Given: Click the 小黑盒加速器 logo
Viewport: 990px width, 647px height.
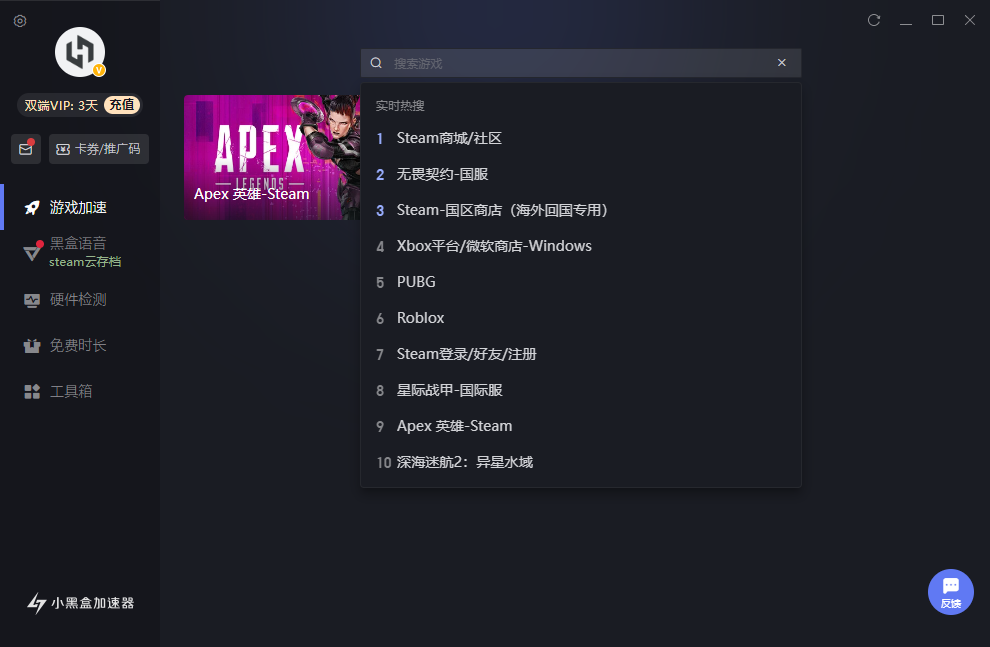Looking at the screenshot, I should (x=80, y=603).
